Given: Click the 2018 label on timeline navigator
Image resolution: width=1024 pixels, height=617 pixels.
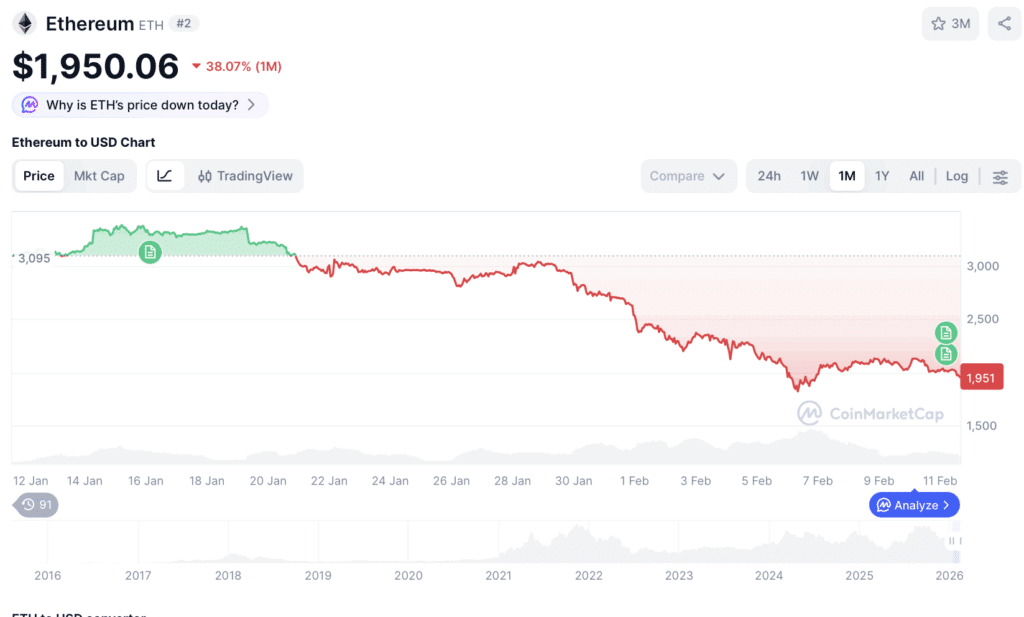Looking at the screenshot, I should [228, 575].
